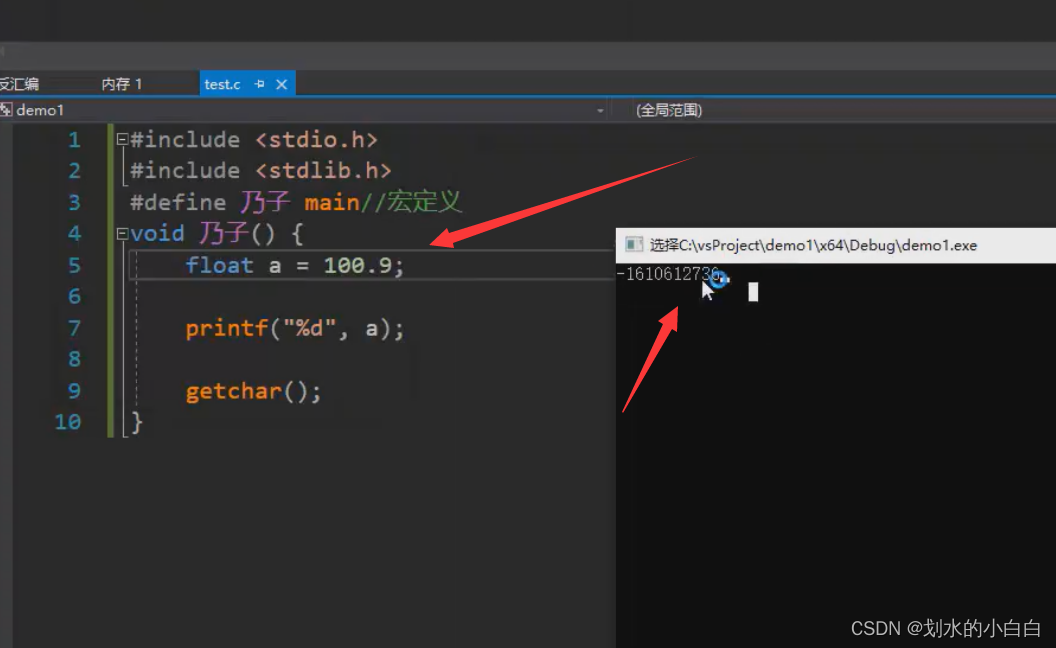1056x648 pixels.
Task: Click the demo1 project icon
Action: 6,110
